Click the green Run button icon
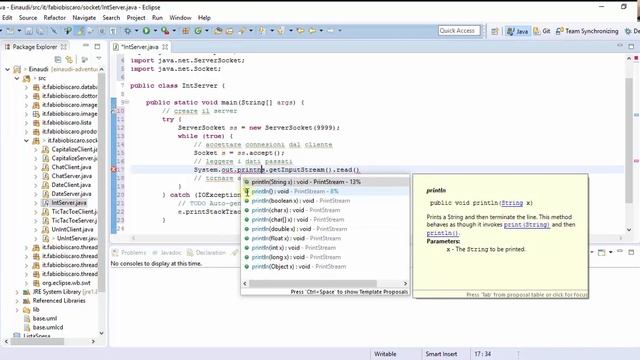This screenshot has height=360, width=640. (x=146, y=31)
